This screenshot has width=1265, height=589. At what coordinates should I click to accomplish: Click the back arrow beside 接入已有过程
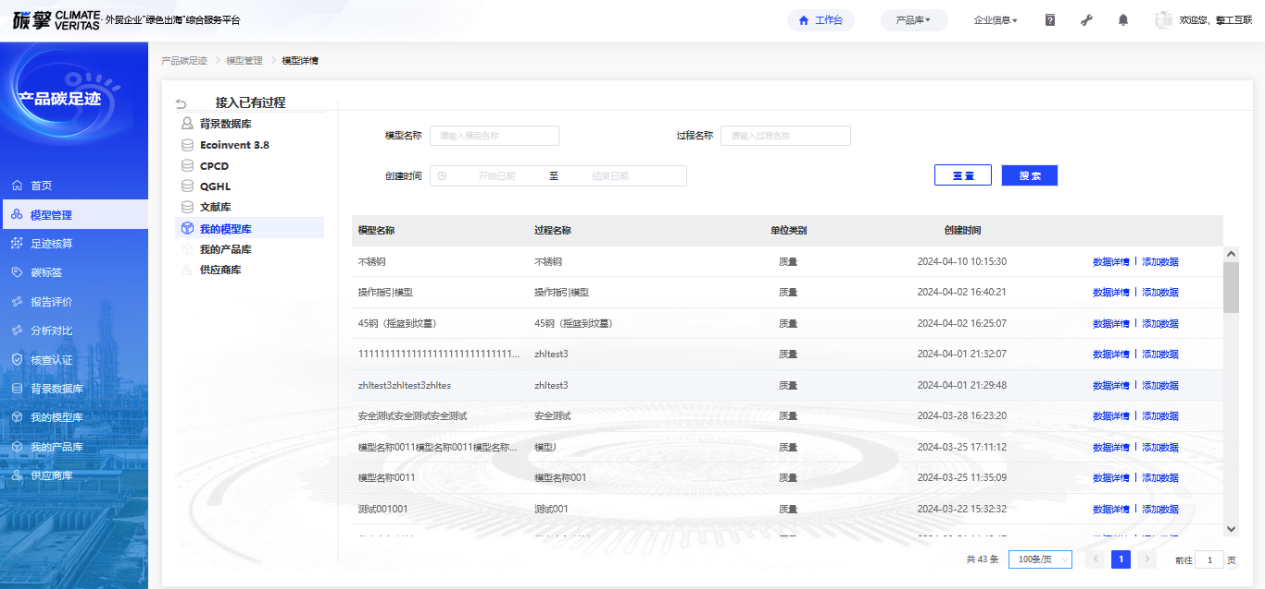[x=181, y=104]
